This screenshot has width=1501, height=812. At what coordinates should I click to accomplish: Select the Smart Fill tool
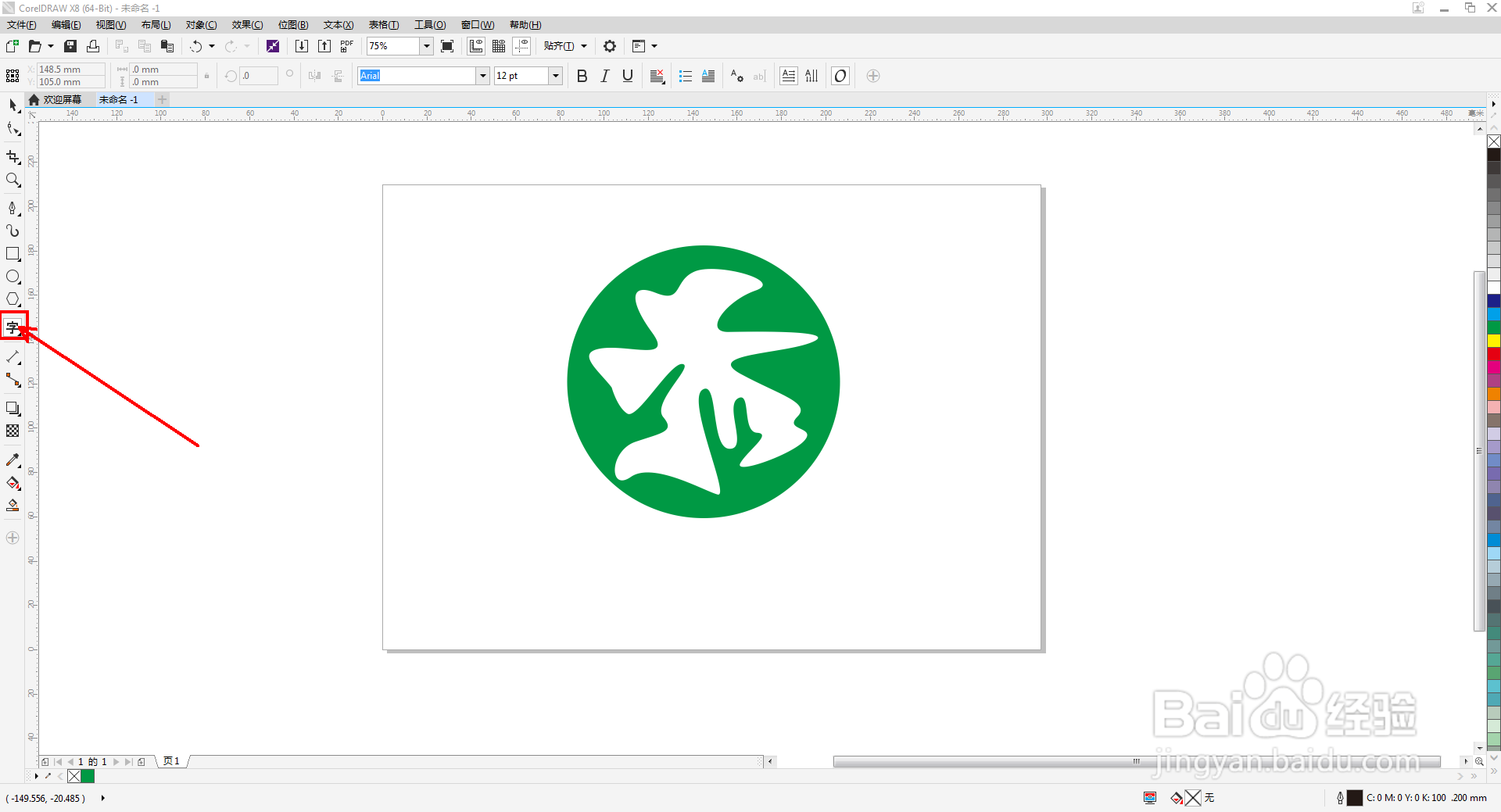coord(13,506)
